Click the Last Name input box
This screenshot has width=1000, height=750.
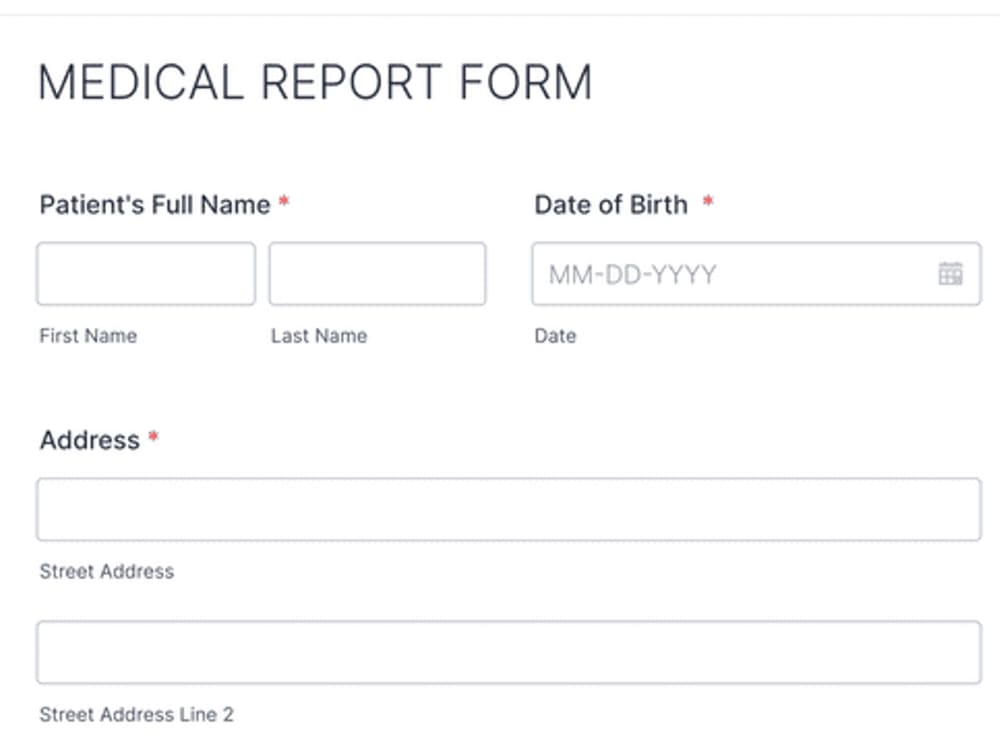tap(377, 273)
